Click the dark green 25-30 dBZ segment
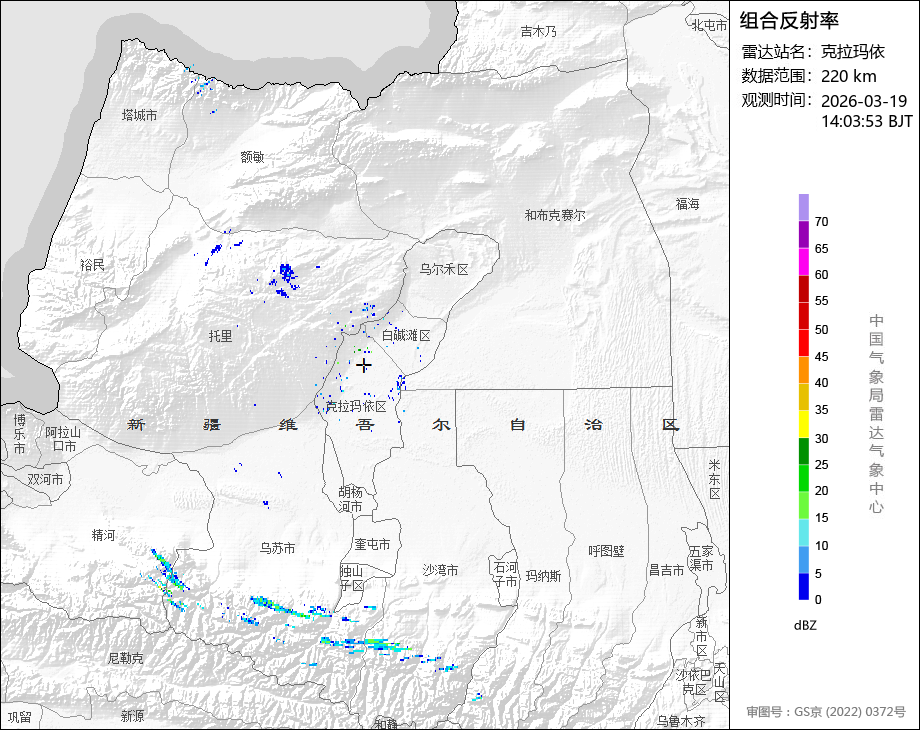 (804, 451)
